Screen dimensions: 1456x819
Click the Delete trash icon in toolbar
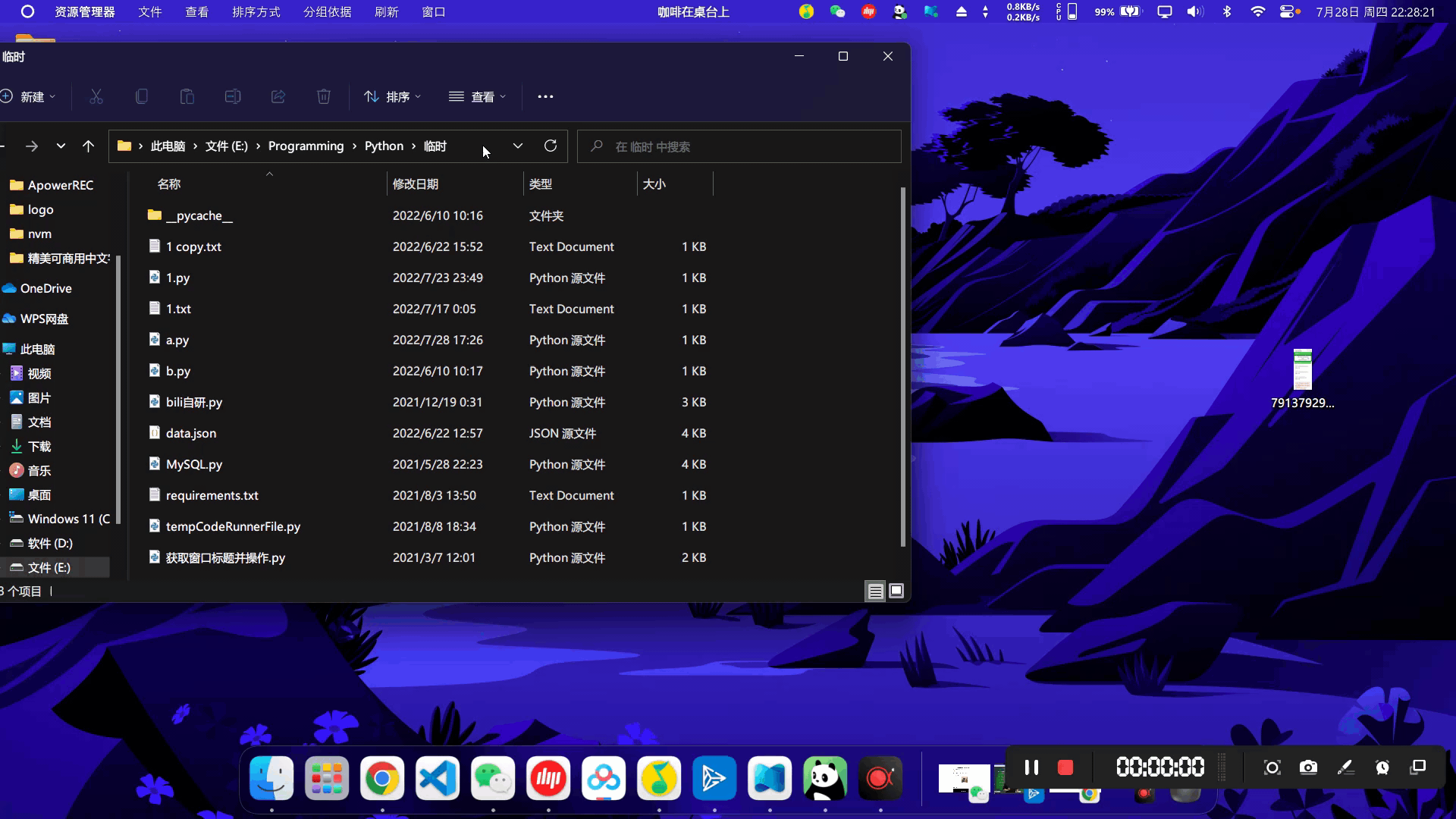coord(324,96)
